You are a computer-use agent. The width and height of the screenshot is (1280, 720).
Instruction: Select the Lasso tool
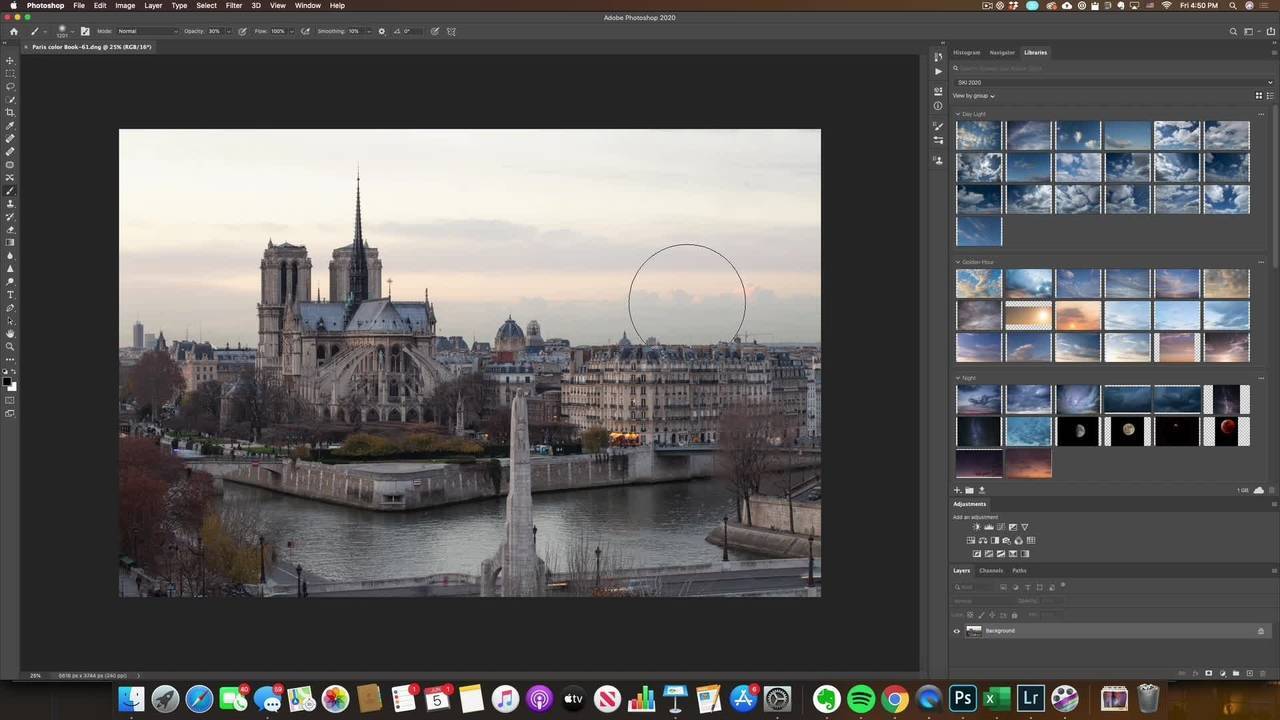pyautogui.click(x=10, y=86)
